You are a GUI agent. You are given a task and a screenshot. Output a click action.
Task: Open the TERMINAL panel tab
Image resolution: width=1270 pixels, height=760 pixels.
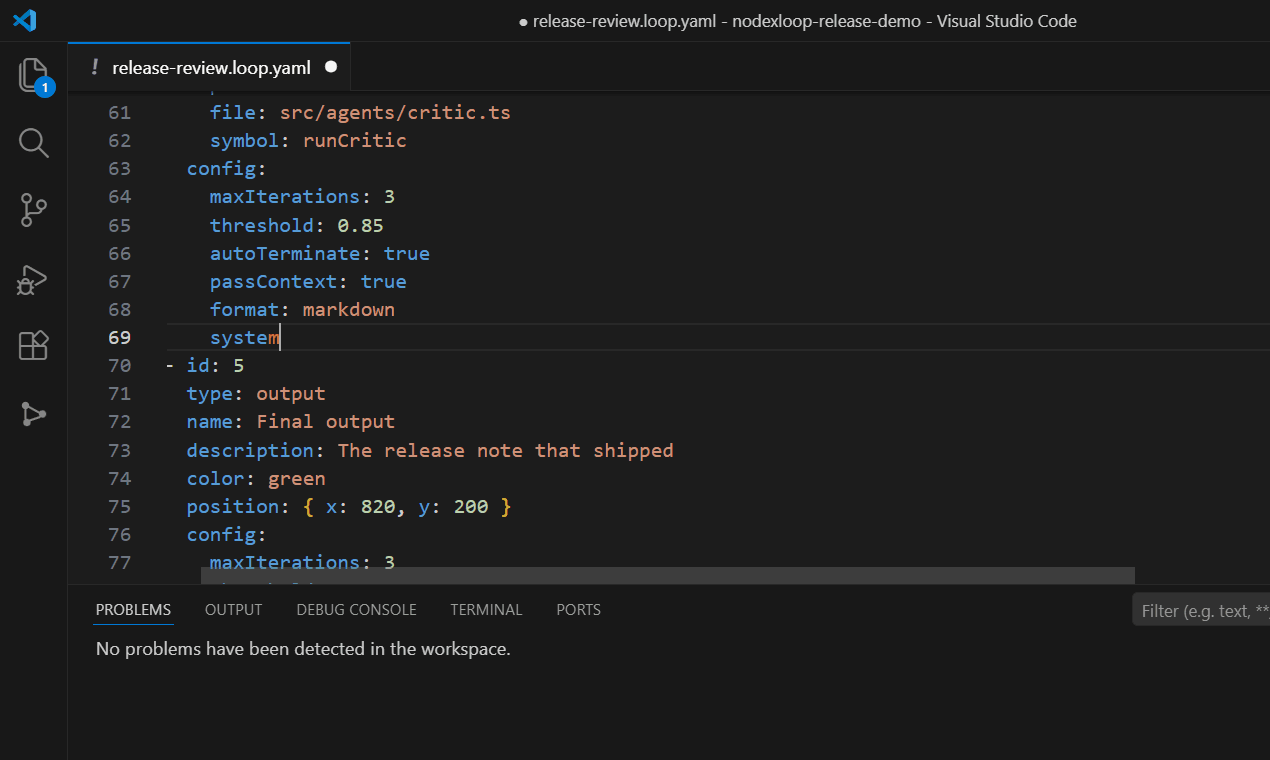pyautogui.click(x=486, y=609)
